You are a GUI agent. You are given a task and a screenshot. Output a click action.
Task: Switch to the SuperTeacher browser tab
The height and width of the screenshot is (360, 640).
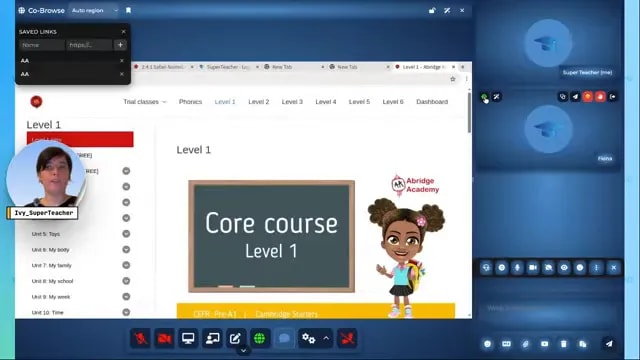tap(229, 67)
